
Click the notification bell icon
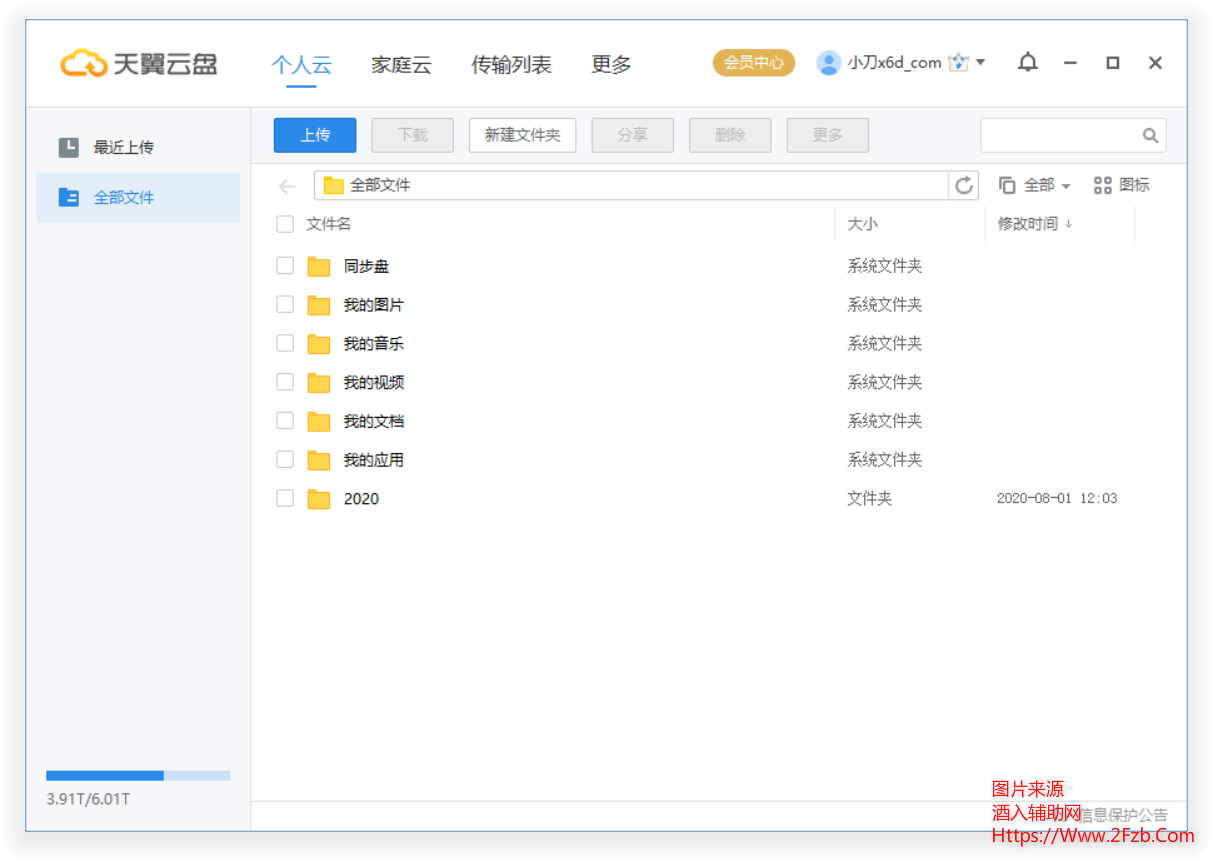1027,63
